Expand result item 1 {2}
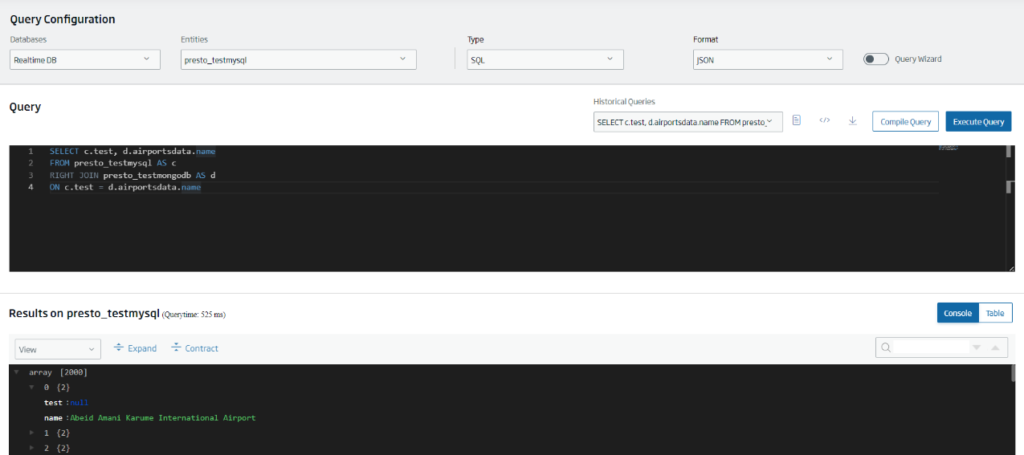The image size is (1024, 455). click(31, 433)
